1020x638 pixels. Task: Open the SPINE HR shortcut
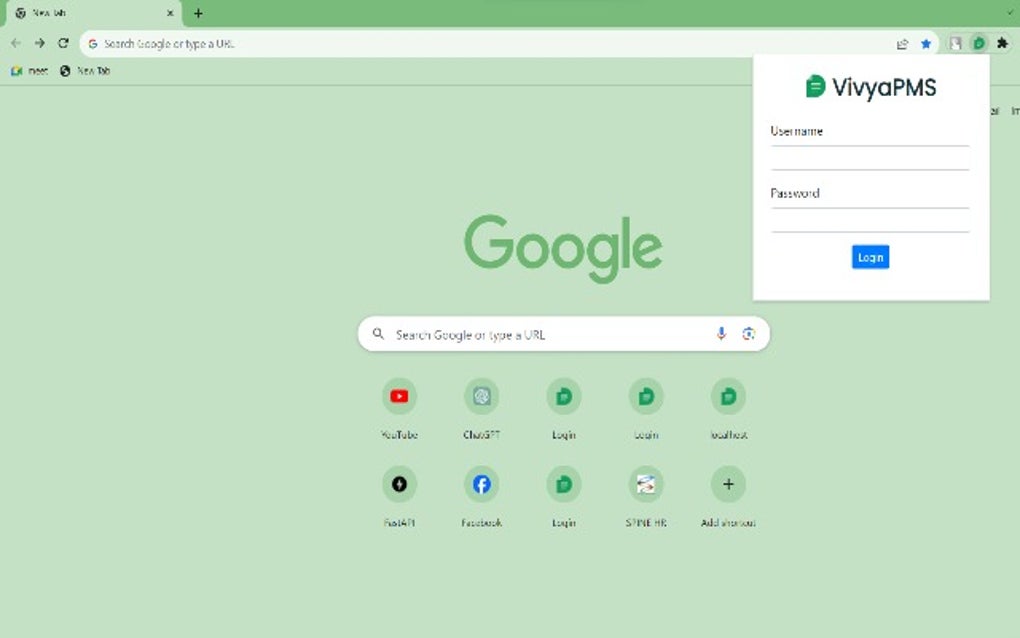646,483
